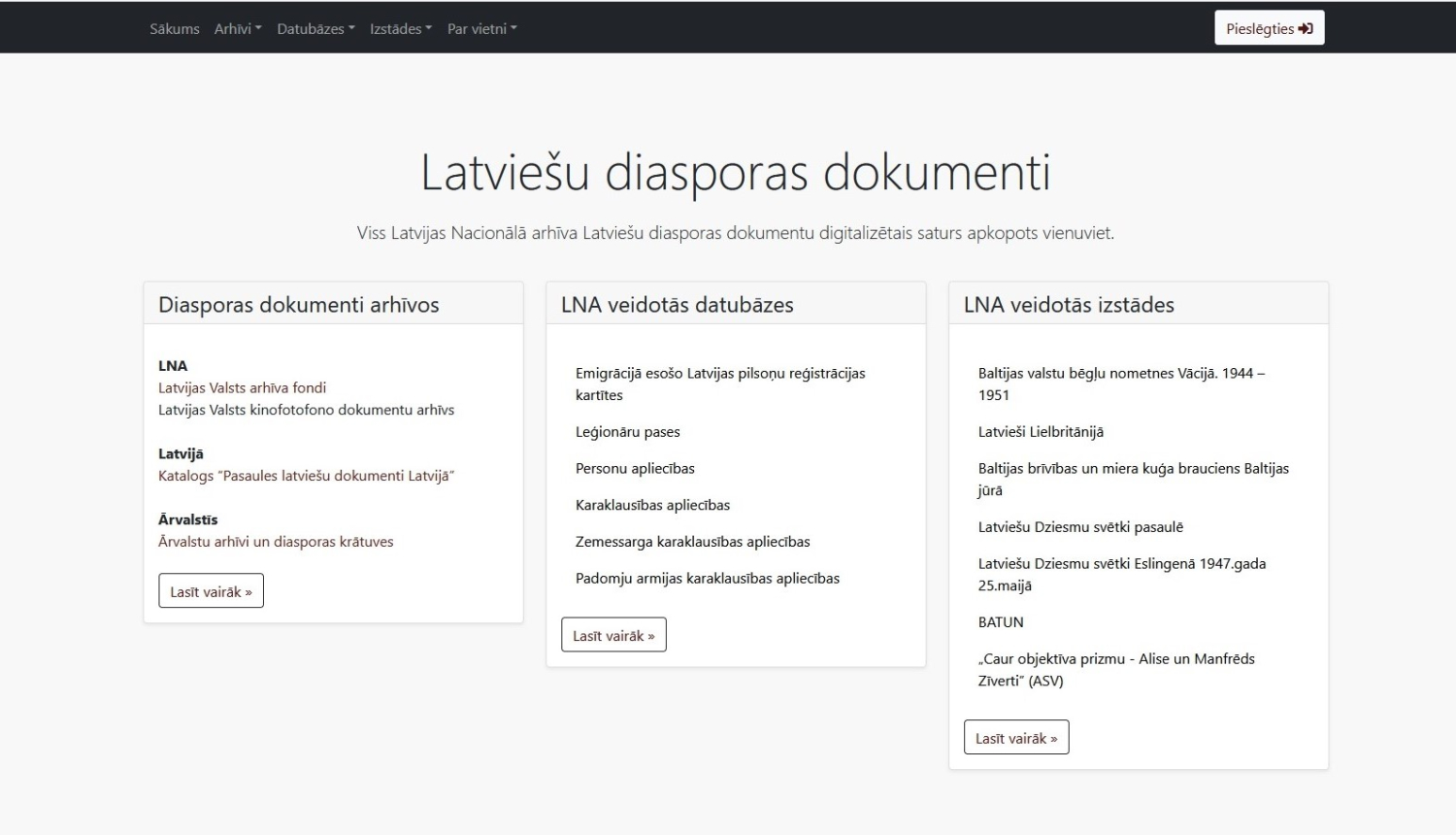
Task: Click the Pieslēgties login button
Action: pos(1269,28)
